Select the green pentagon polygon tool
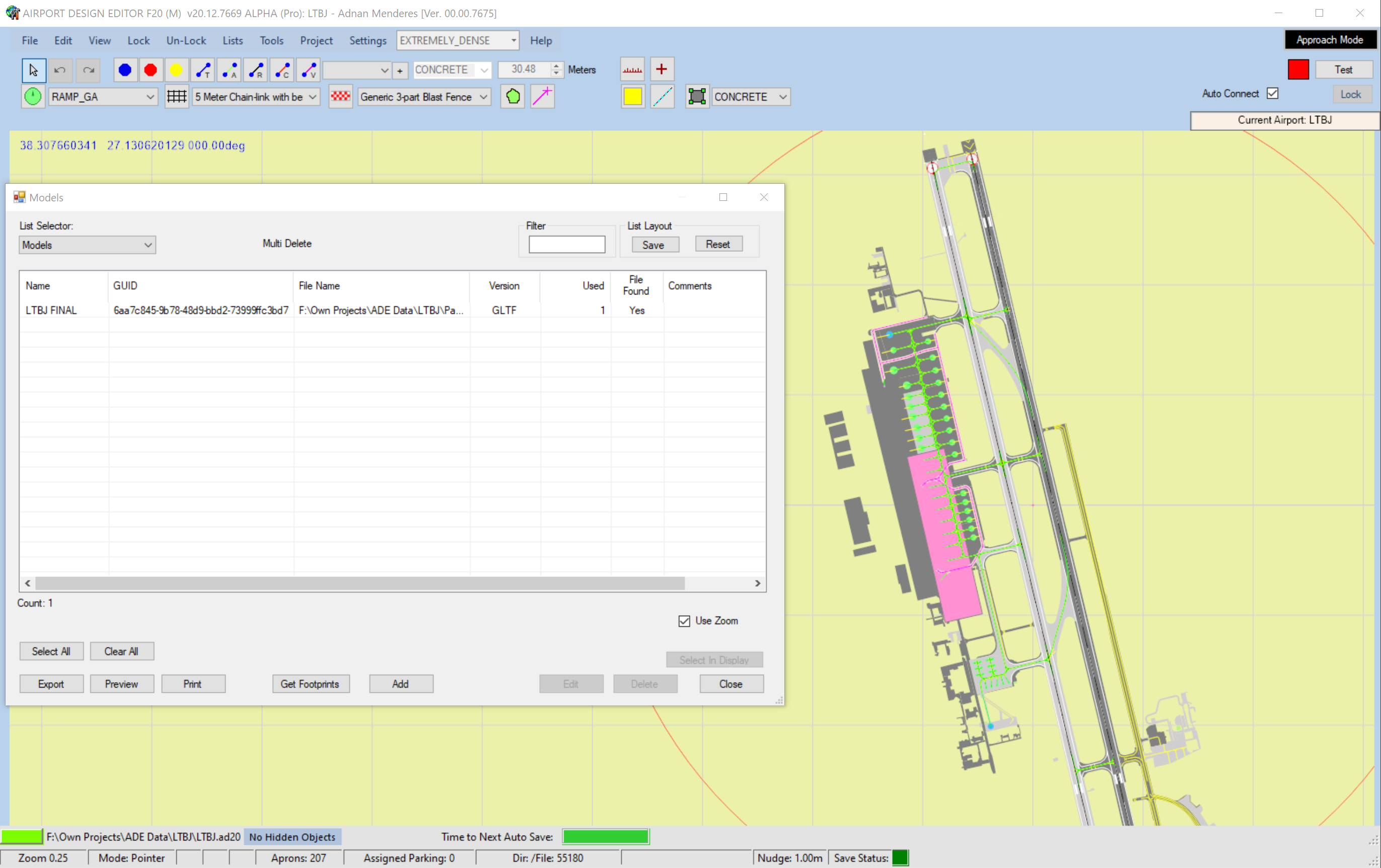The height and width of the screenshot is (868, 1381). 513,96
